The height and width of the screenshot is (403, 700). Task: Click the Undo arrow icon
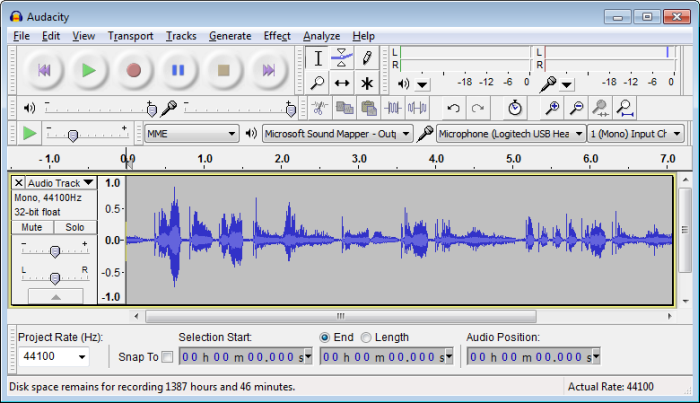454,108
